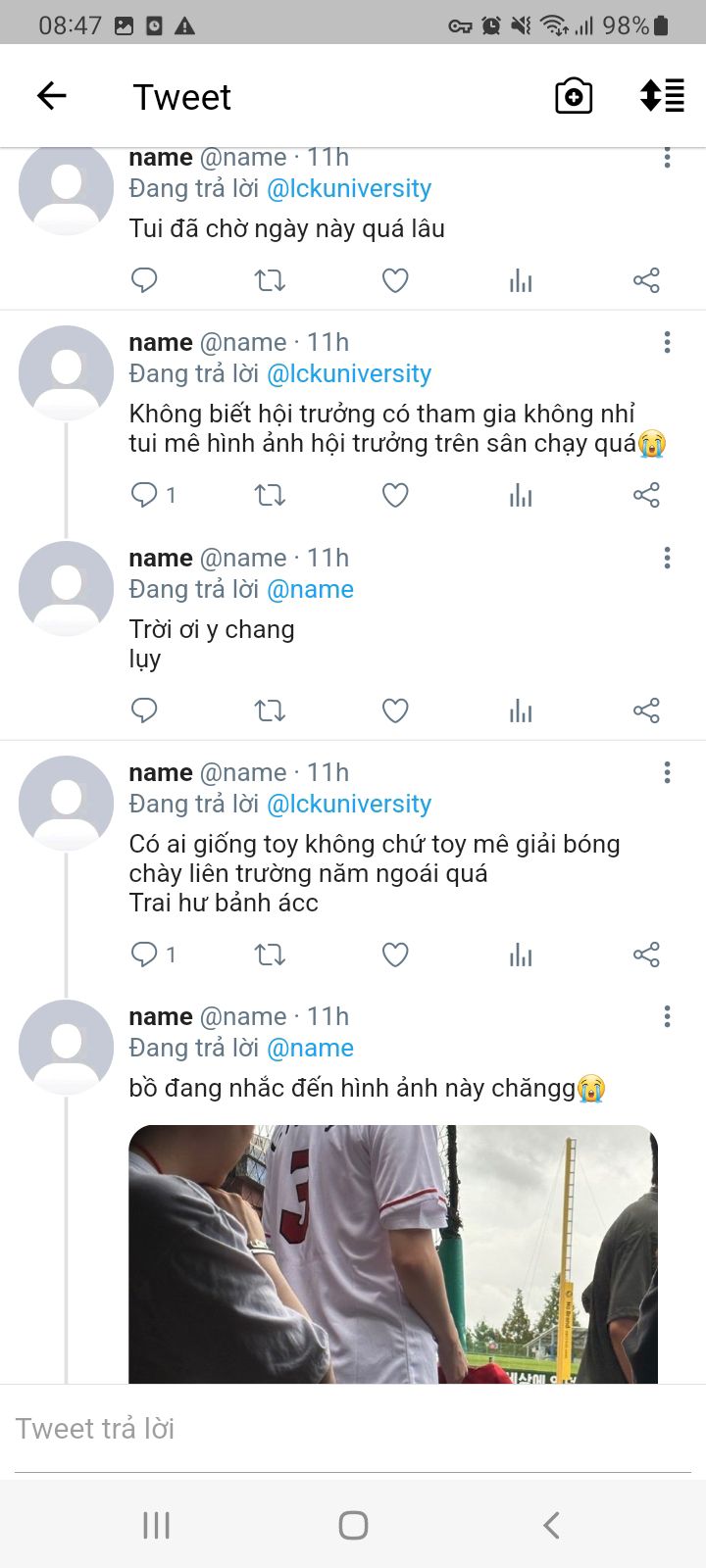Open the sort replies icon in header
The height and width of the screenshot is (1568, 706).
click(x=662, y=96)
